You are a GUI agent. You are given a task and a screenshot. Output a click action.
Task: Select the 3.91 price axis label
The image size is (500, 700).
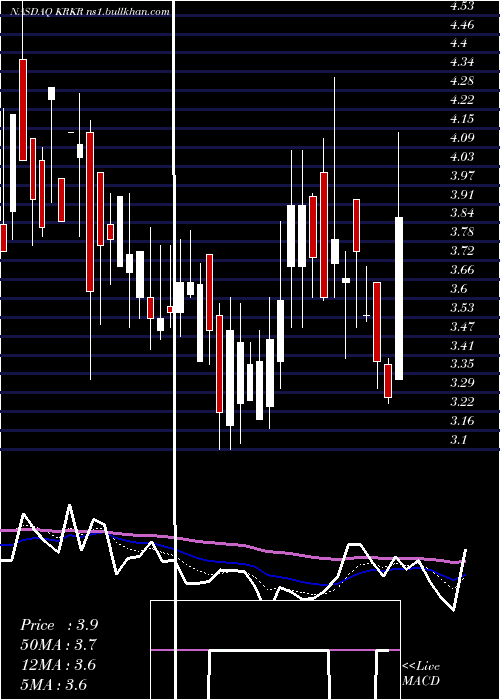click(462, 195)
